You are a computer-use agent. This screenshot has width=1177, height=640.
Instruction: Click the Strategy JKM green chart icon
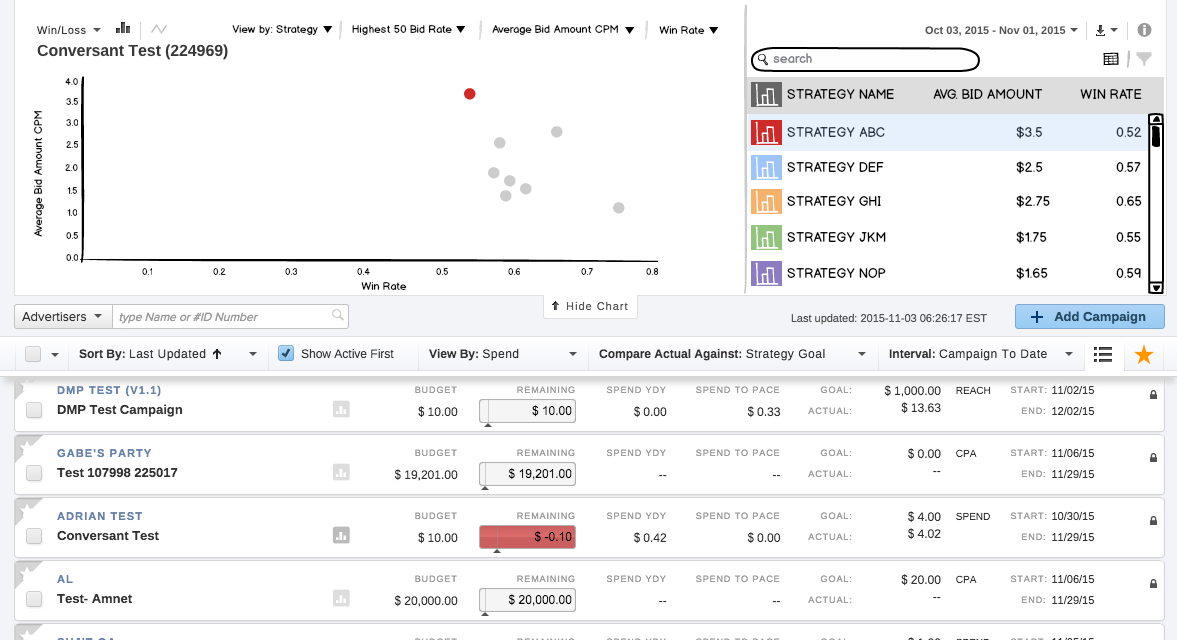pyautogui.click(x=766, y=238)
